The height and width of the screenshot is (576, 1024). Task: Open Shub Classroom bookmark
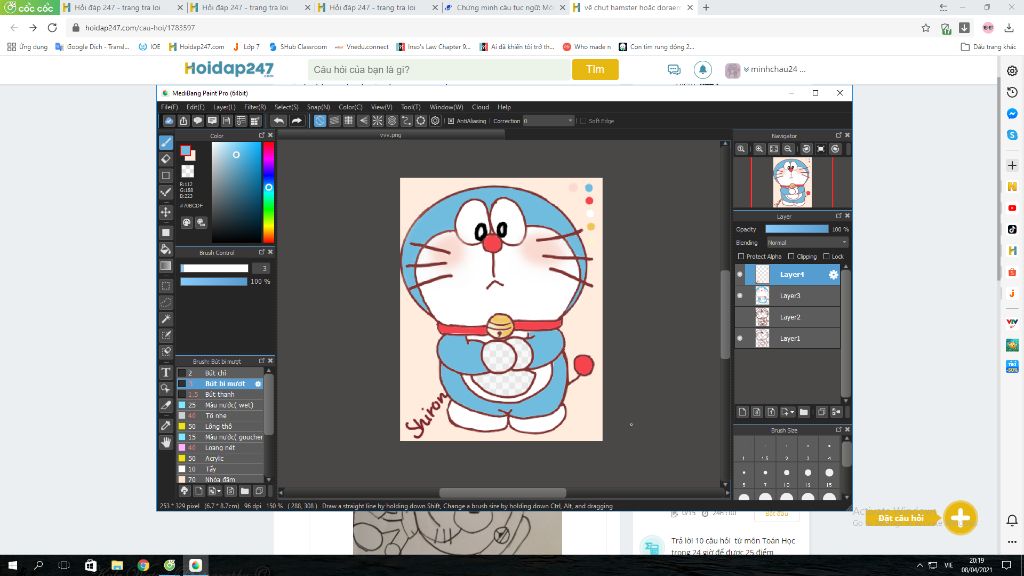(x=298, y=47)
